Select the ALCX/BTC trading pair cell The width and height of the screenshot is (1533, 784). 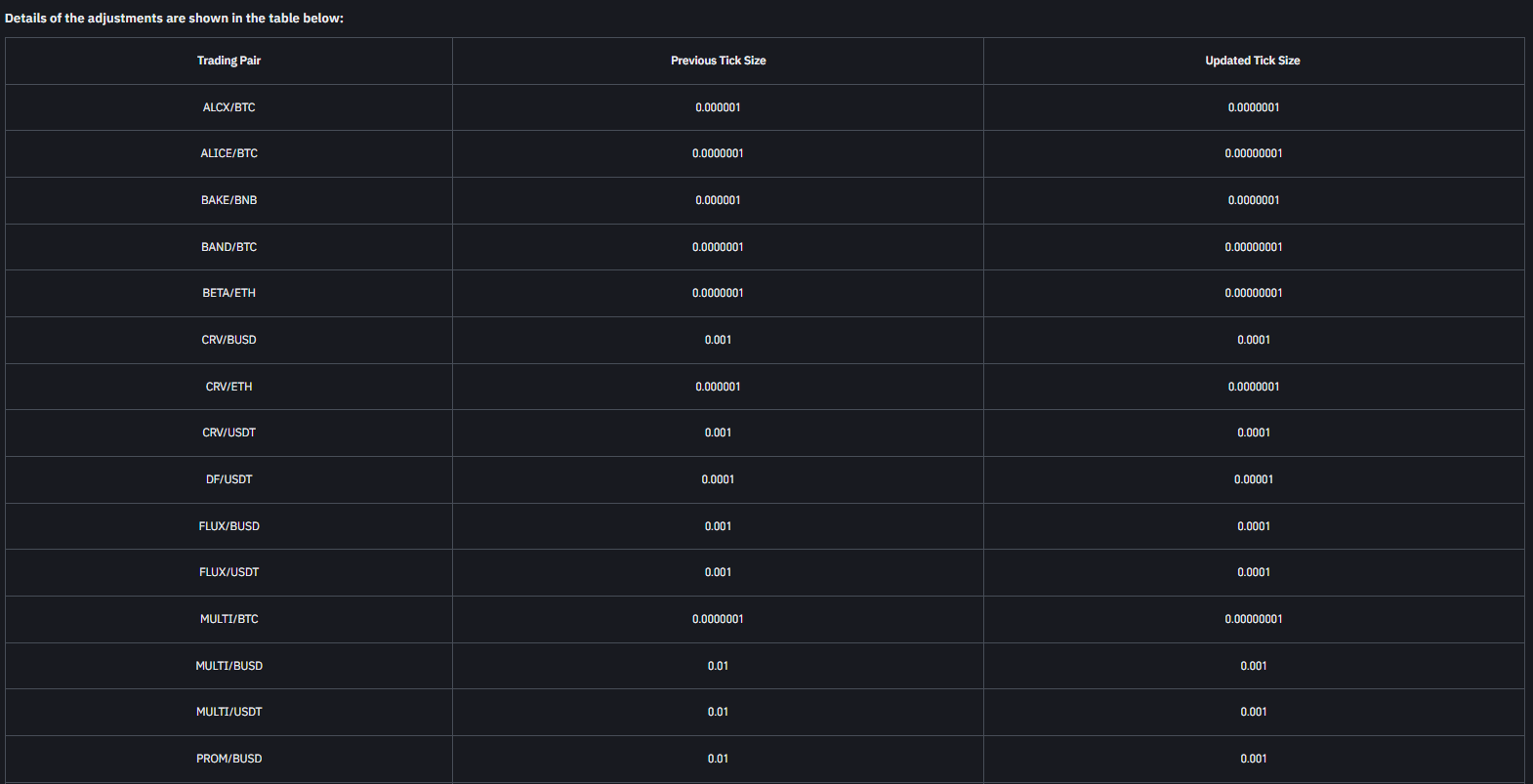[228, 107]
